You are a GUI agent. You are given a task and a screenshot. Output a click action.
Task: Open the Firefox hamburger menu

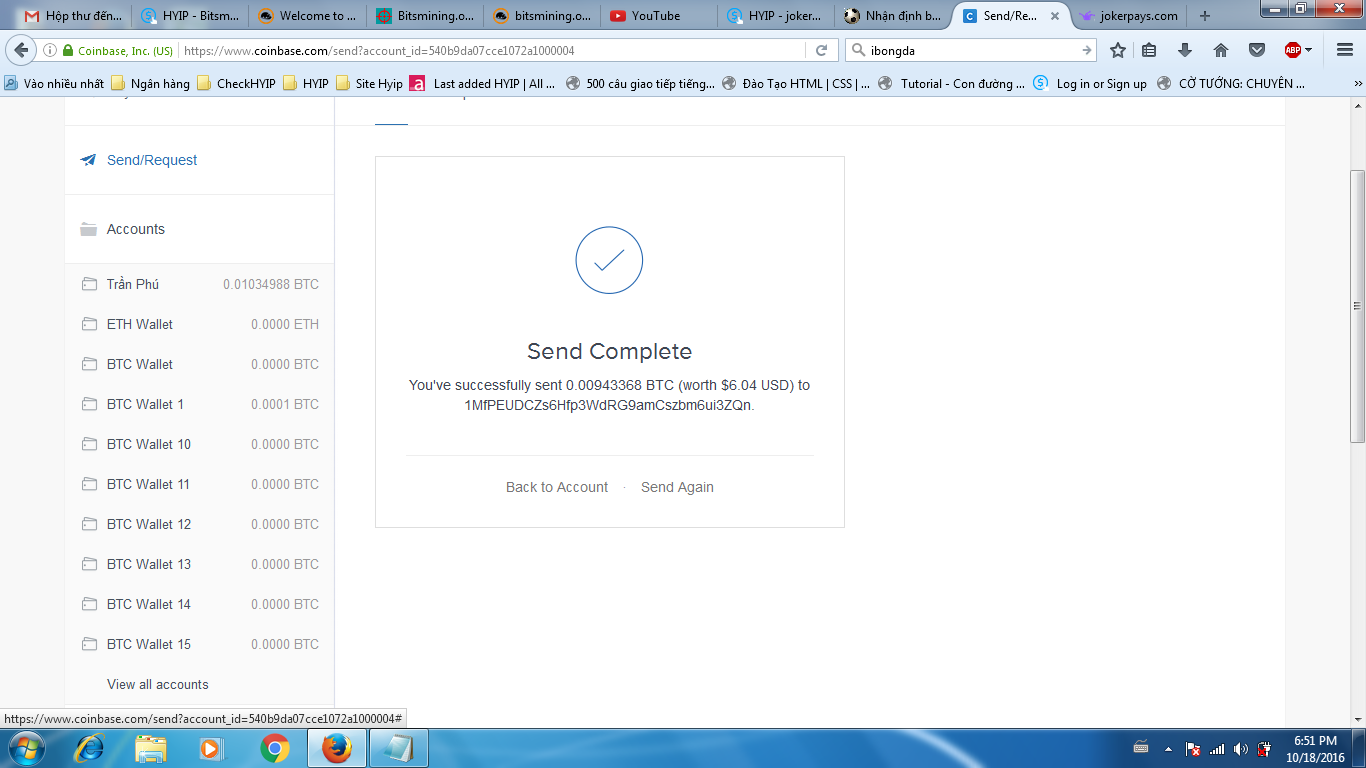point(1344,50)
